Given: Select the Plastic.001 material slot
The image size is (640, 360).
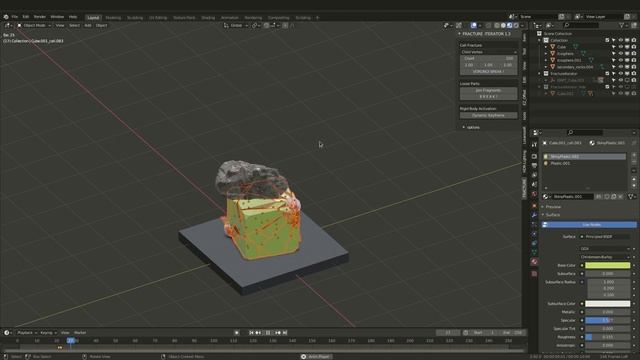Looking at the screenshot, I should point(584,163).
